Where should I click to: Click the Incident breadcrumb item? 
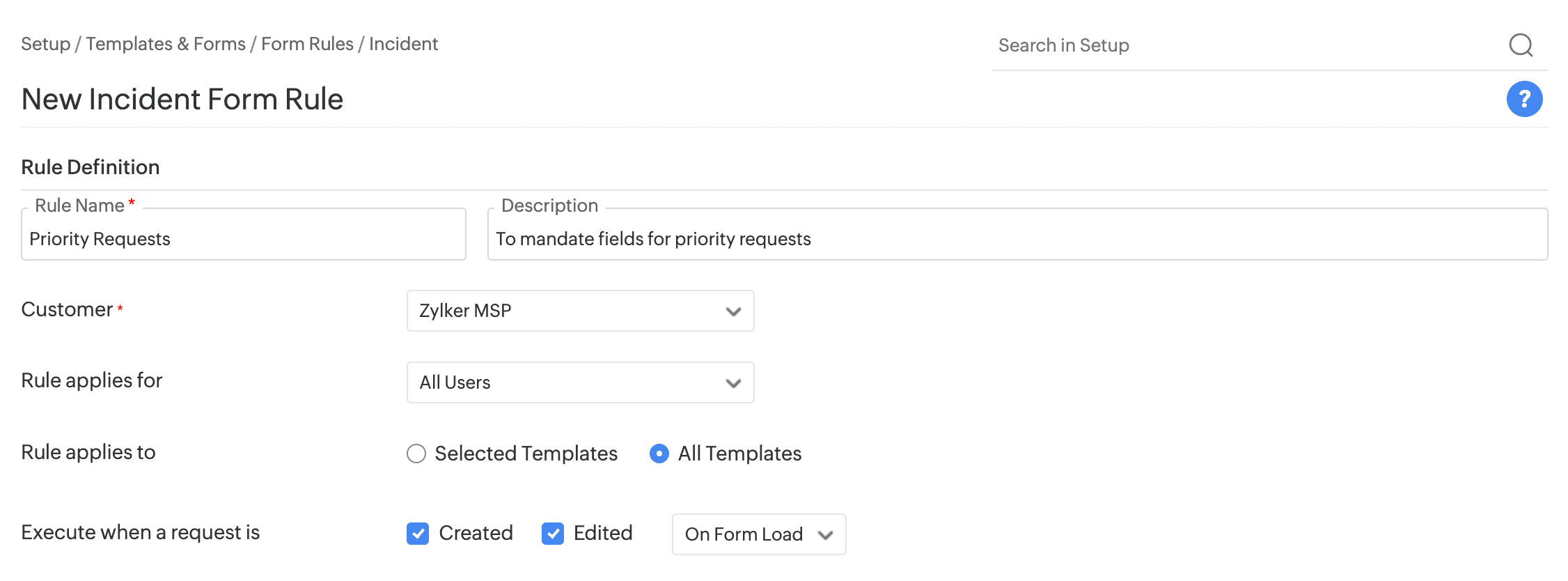(x=403, y=44)
